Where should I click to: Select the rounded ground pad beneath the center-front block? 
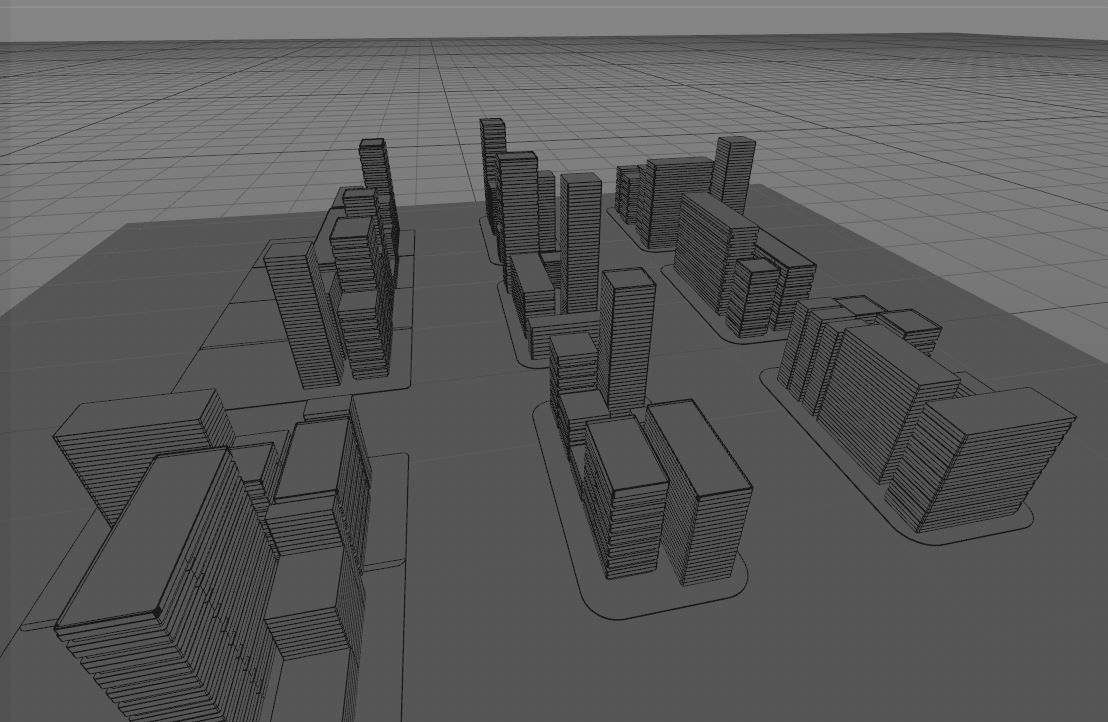[640, 509]
